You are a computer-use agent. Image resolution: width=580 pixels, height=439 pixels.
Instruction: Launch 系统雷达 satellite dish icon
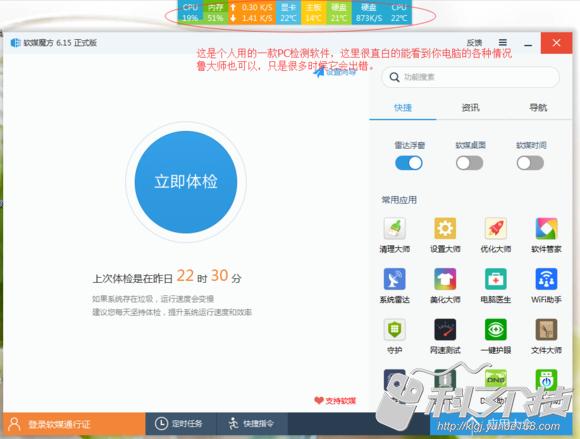tap(394, 279)
